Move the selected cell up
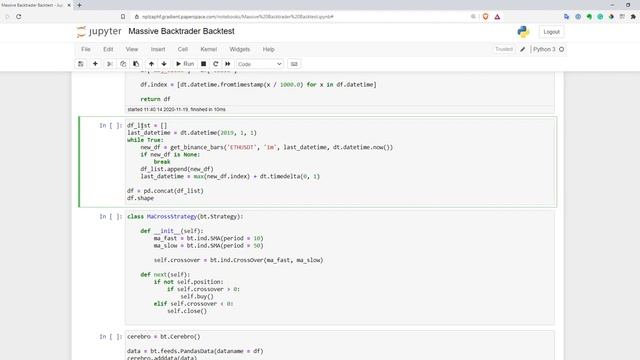640x360 pixels. coord(151,64)
